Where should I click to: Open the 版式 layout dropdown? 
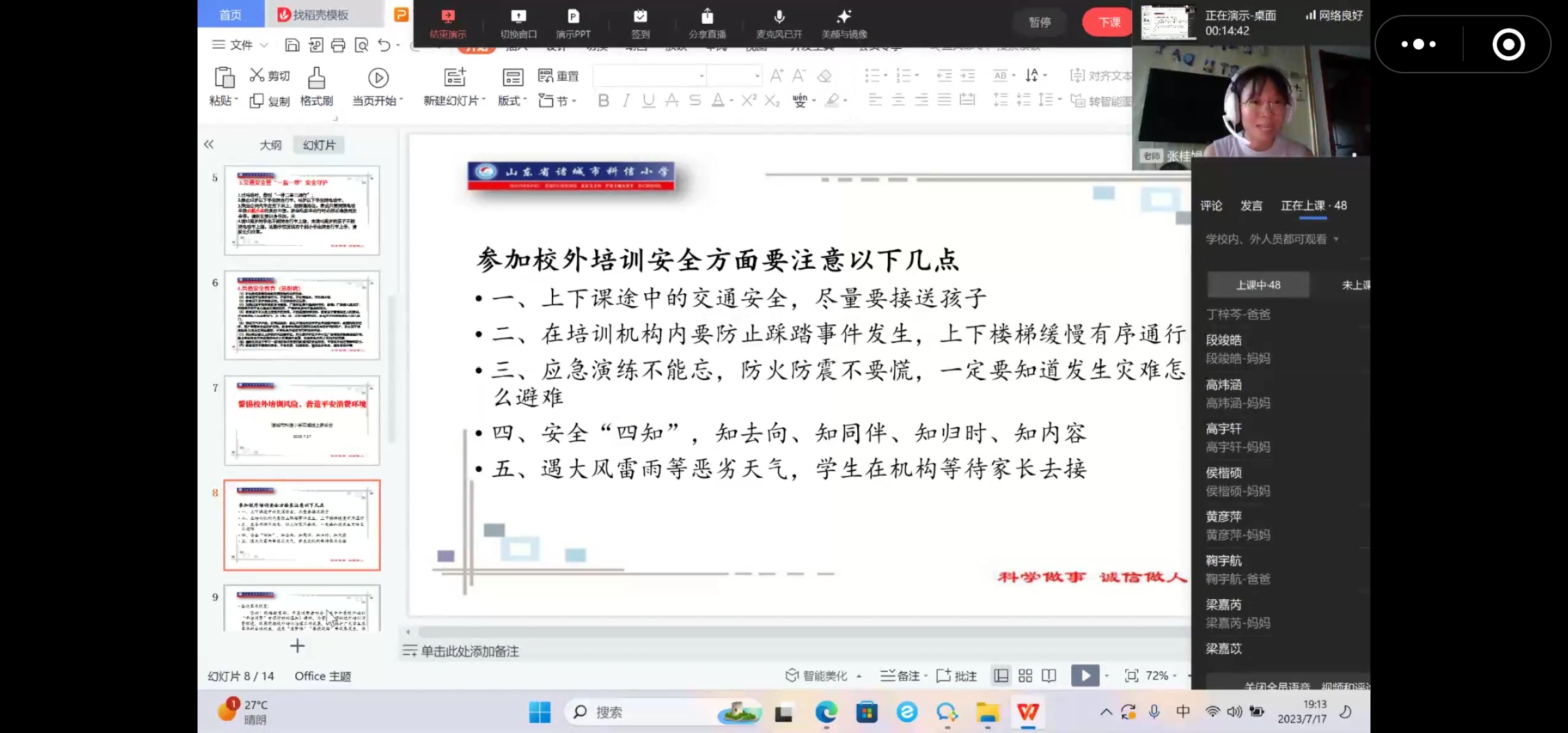coord(512,100)
